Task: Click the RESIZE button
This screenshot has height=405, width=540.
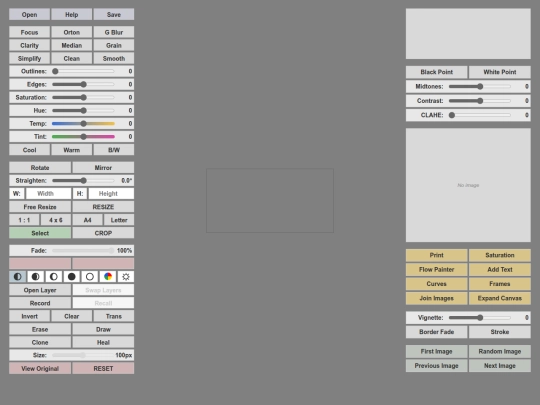Action: [103, 207]
